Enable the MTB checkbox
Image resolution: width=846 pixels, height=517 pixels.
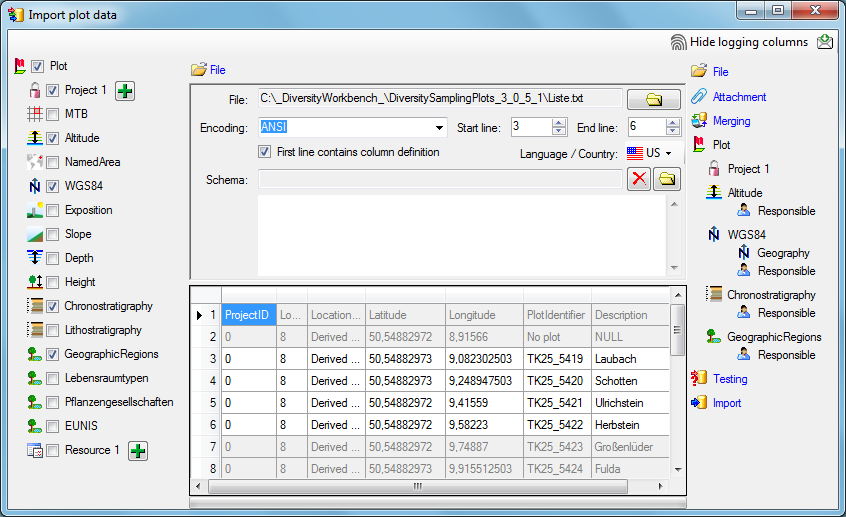point(53,114)
